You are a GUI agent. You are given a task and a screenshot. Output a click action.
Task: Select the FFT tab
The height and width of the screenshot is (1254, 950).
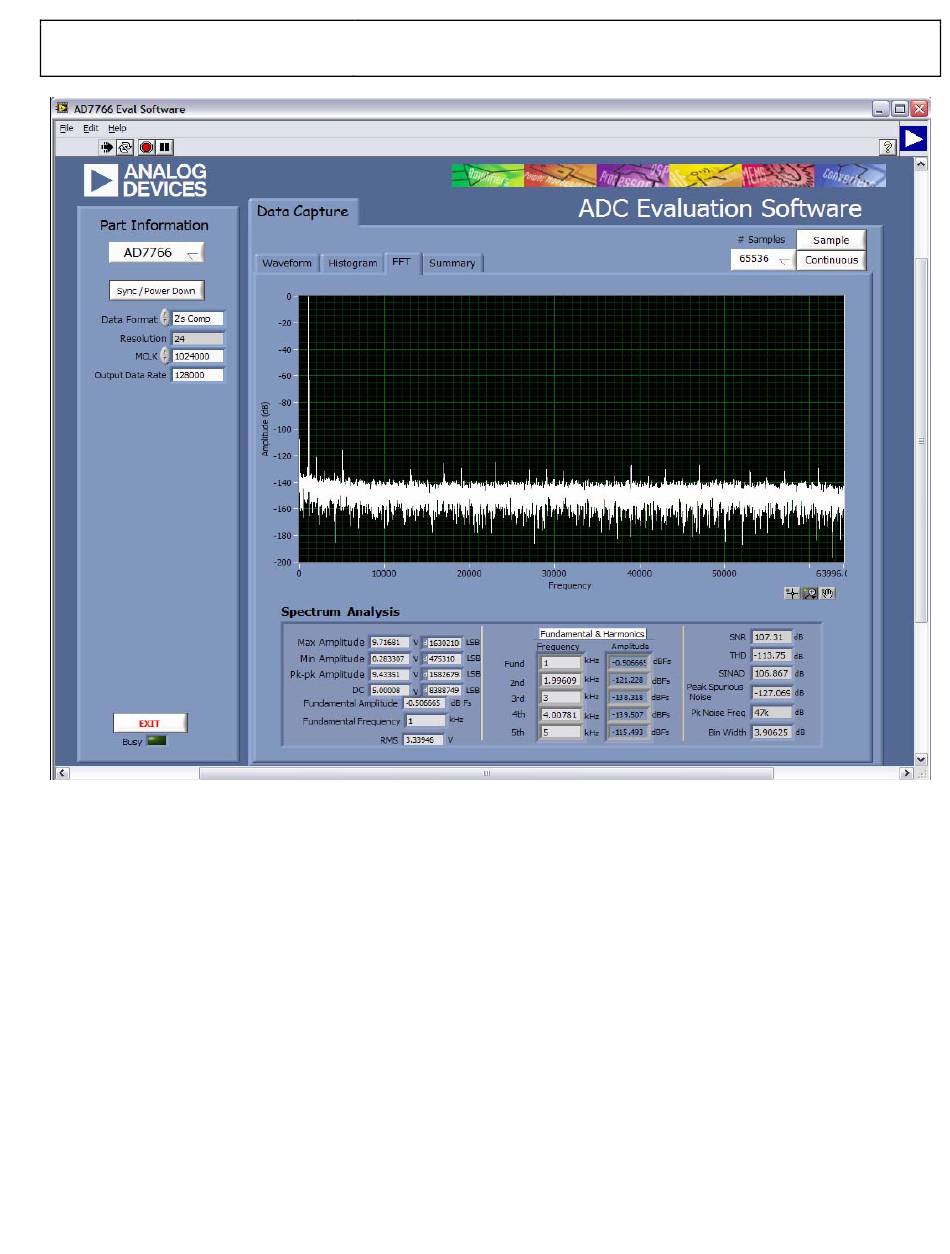(402, 262)
